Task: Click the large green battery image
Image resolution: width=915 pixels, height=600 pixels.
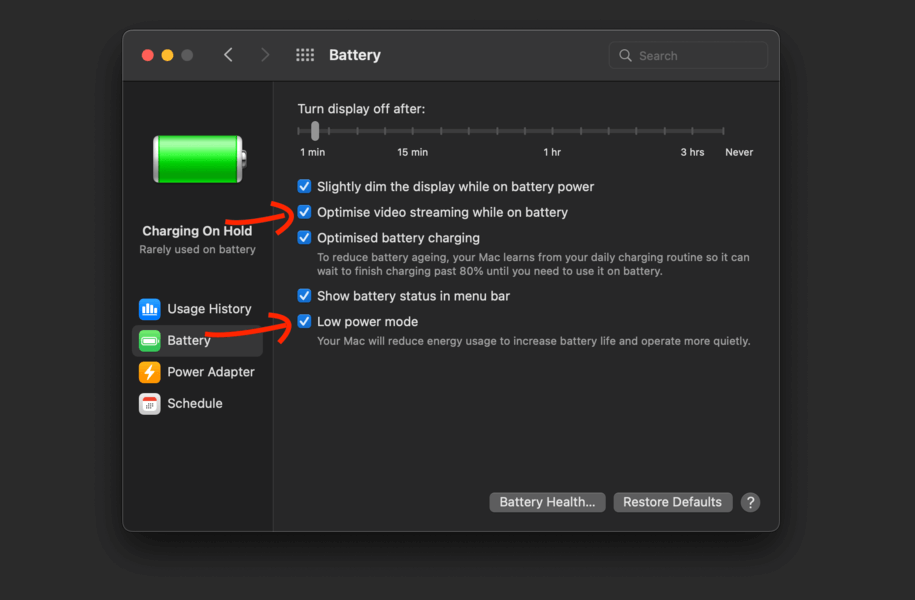Action: 200,159
